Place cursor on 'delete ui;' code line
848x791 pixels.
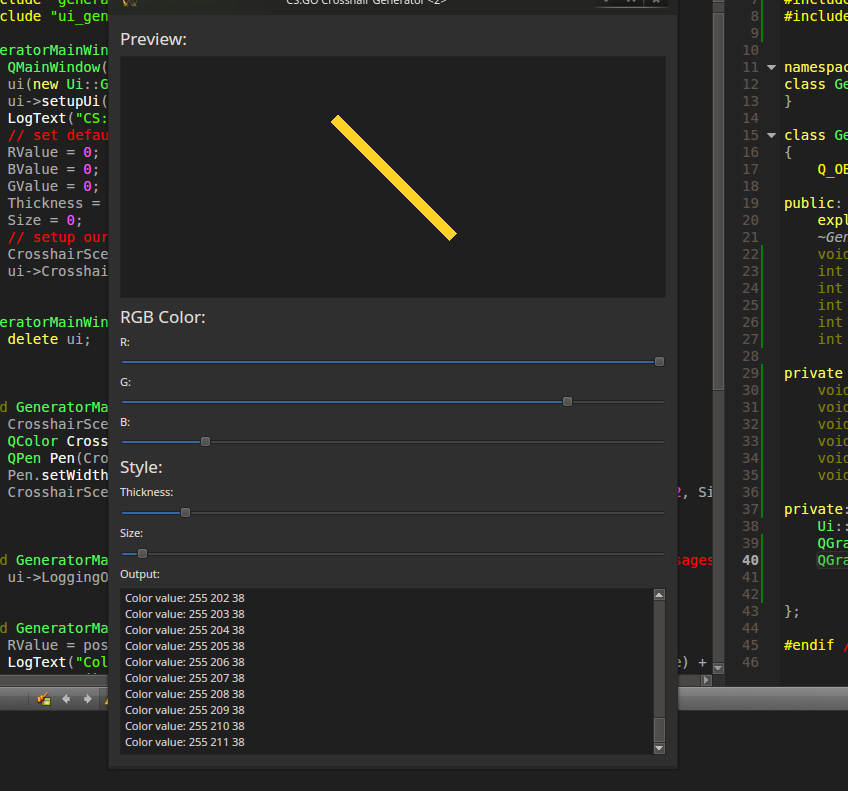coord(49,340)
